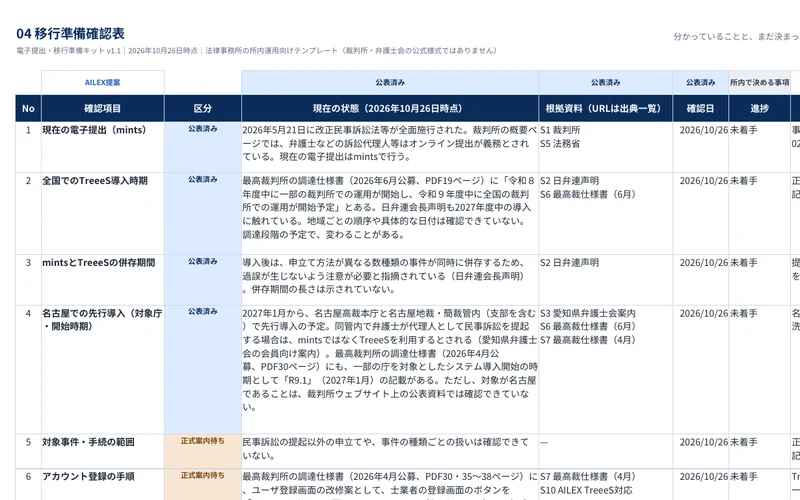Click 未着手 in the 全国でのTreeeS導入時期 row
The image size is (800, 500).
[743, 181]
